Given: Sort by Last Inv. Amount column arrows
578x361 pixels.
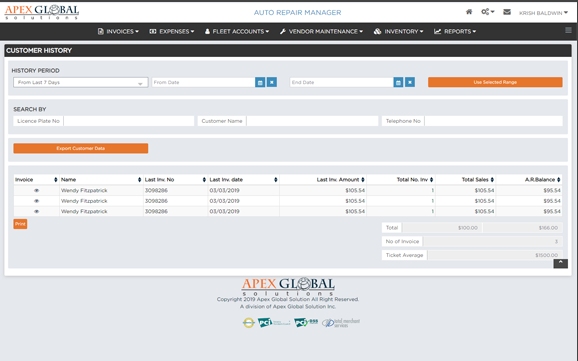Looking at the screenshot, I should [363, 180].
